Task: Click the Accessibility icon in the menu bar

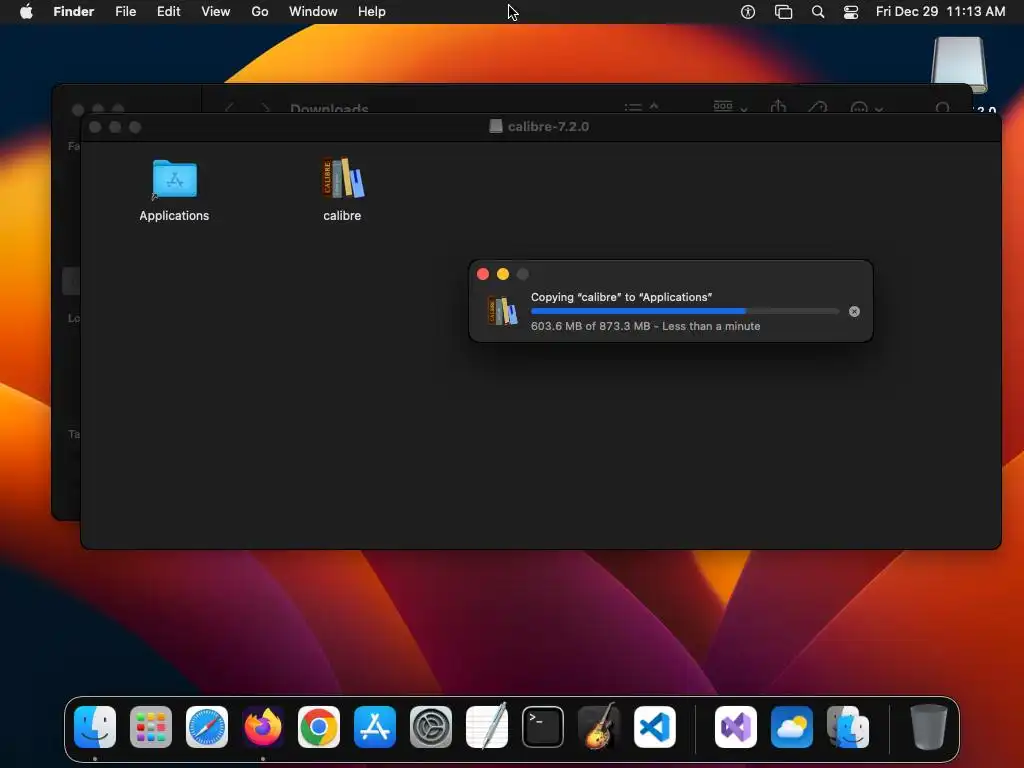Action: coord(748,12)
